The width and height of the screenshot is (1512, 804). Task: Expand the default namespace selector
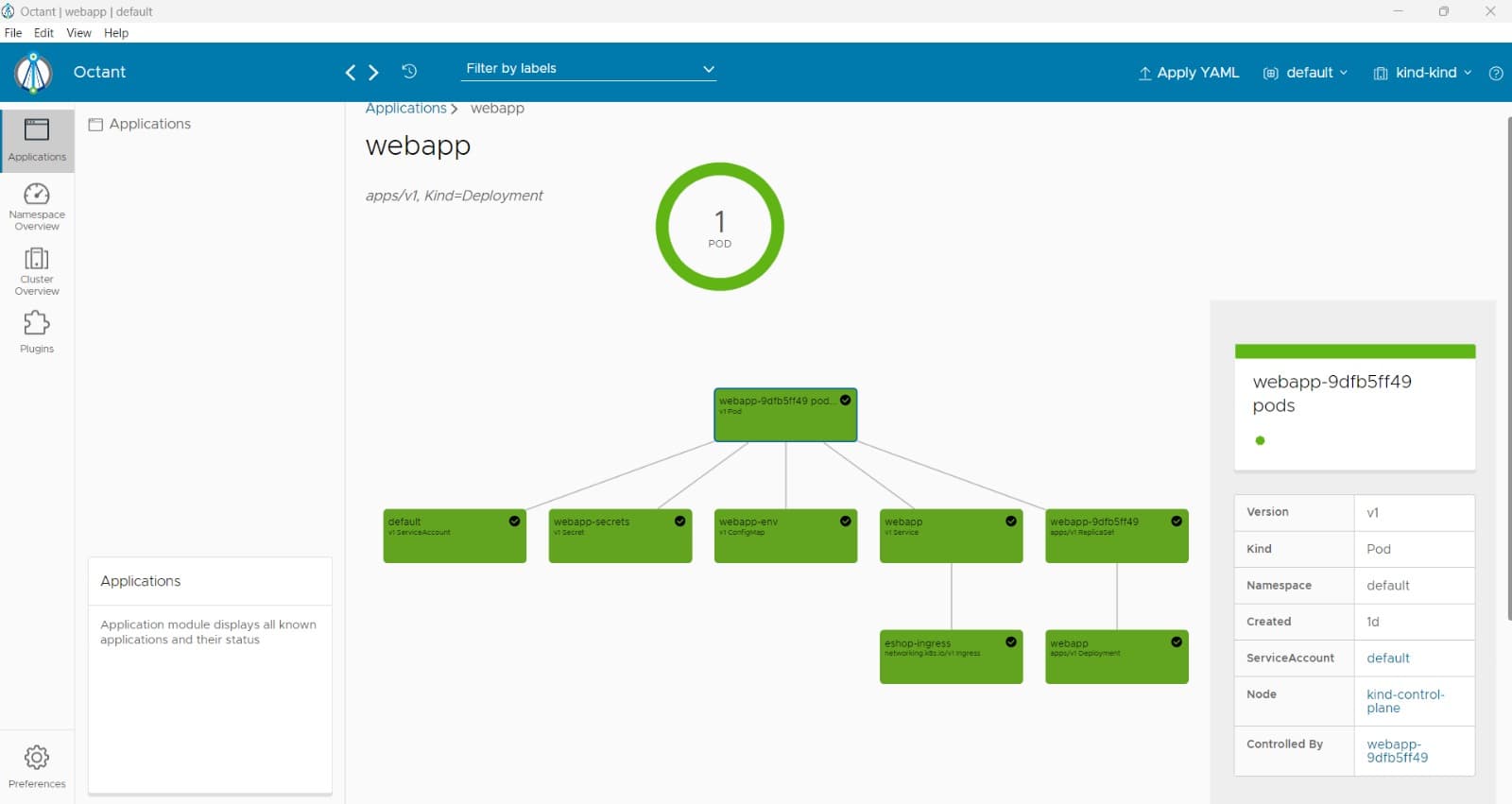pyautogui.click(x=1306, y=73)
